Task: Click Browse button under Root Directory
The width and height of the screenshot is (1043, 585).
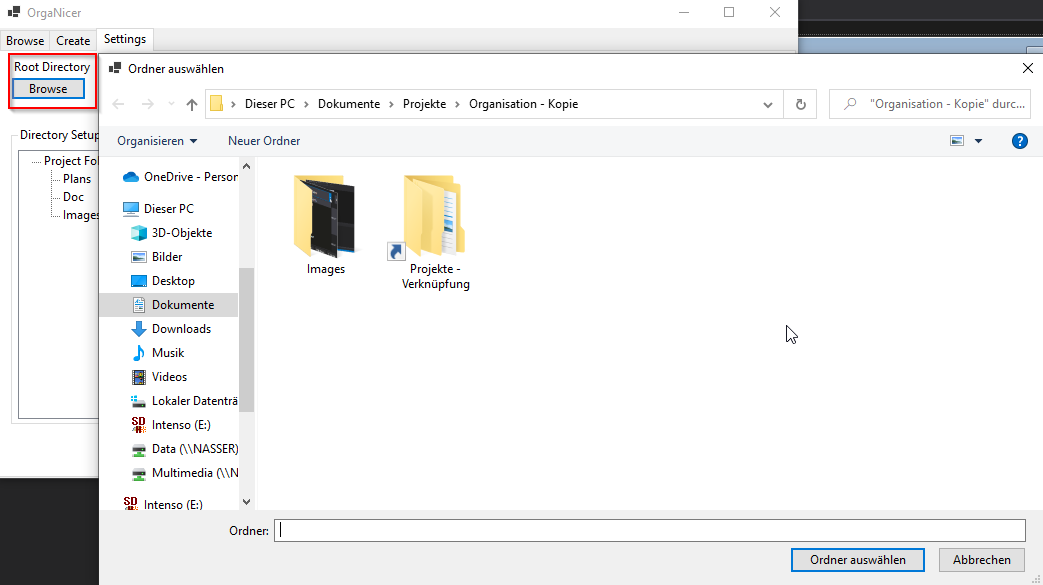Action: [x=49, y=89]
